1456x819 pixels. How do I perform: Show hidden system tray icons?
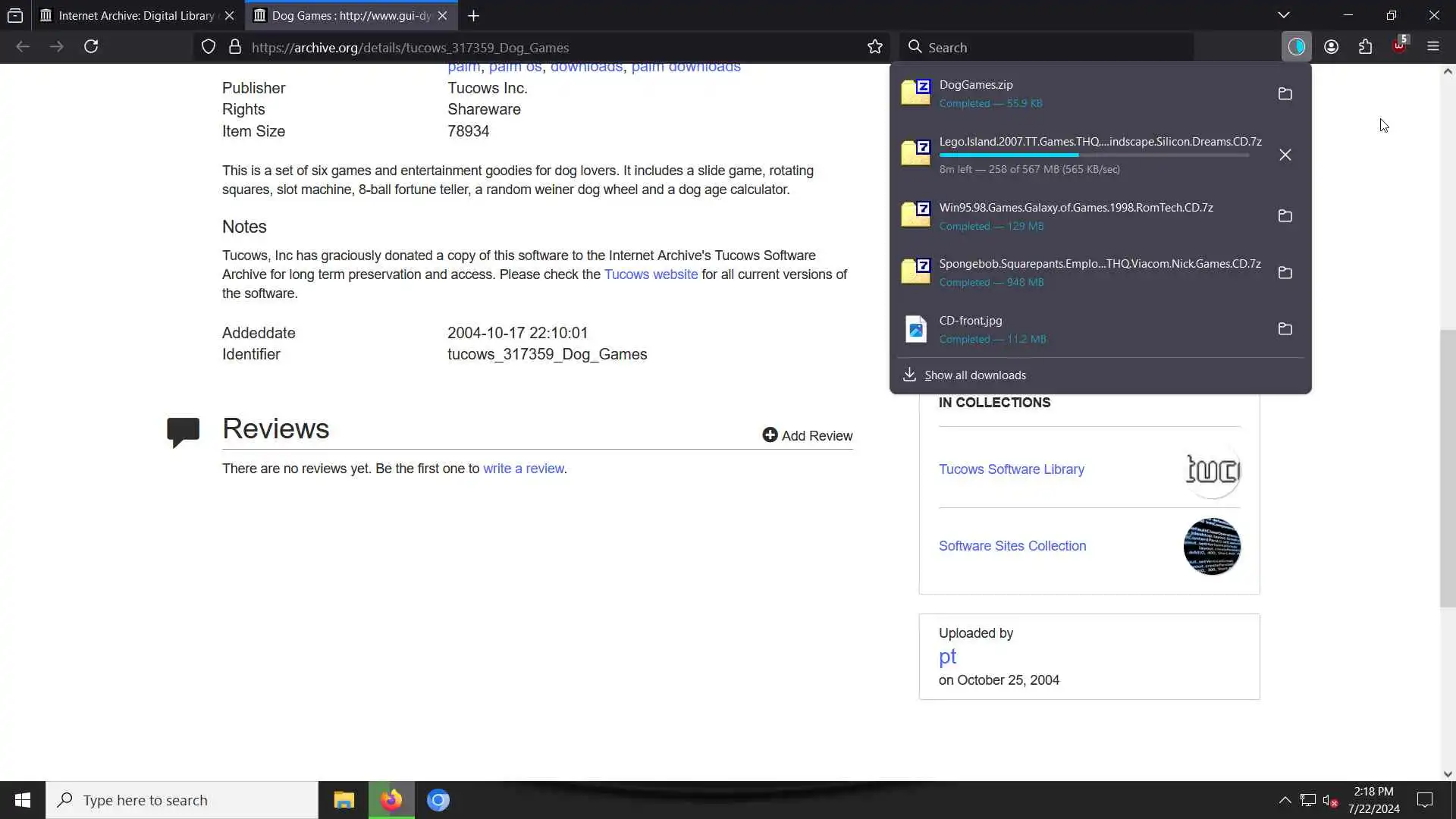1285,800
